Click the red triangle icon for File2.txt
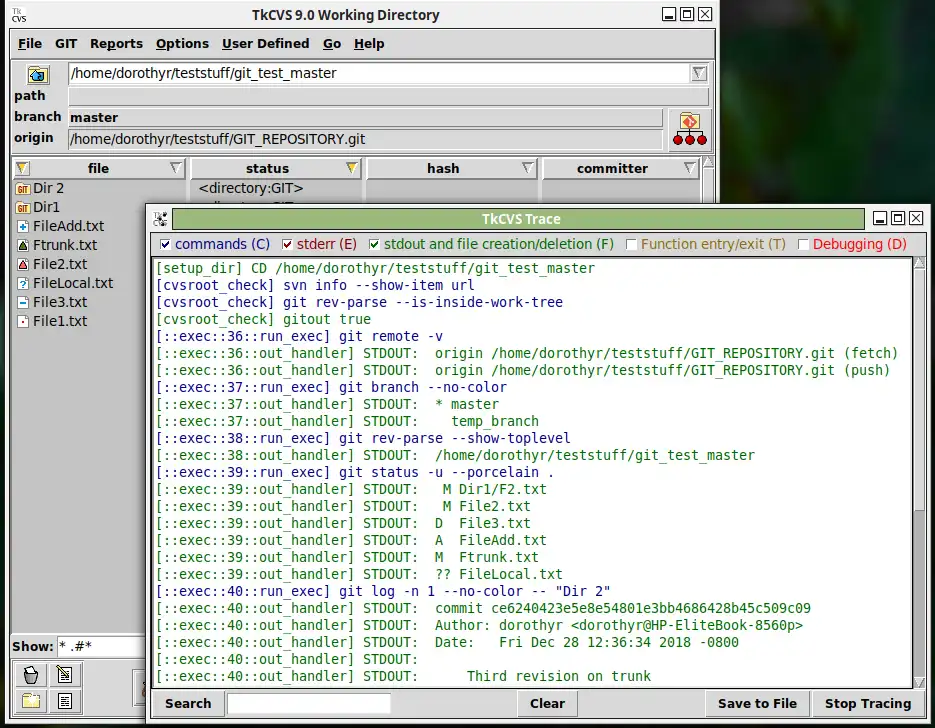This screenshot has height=728, width=935. tap(23, 264)
